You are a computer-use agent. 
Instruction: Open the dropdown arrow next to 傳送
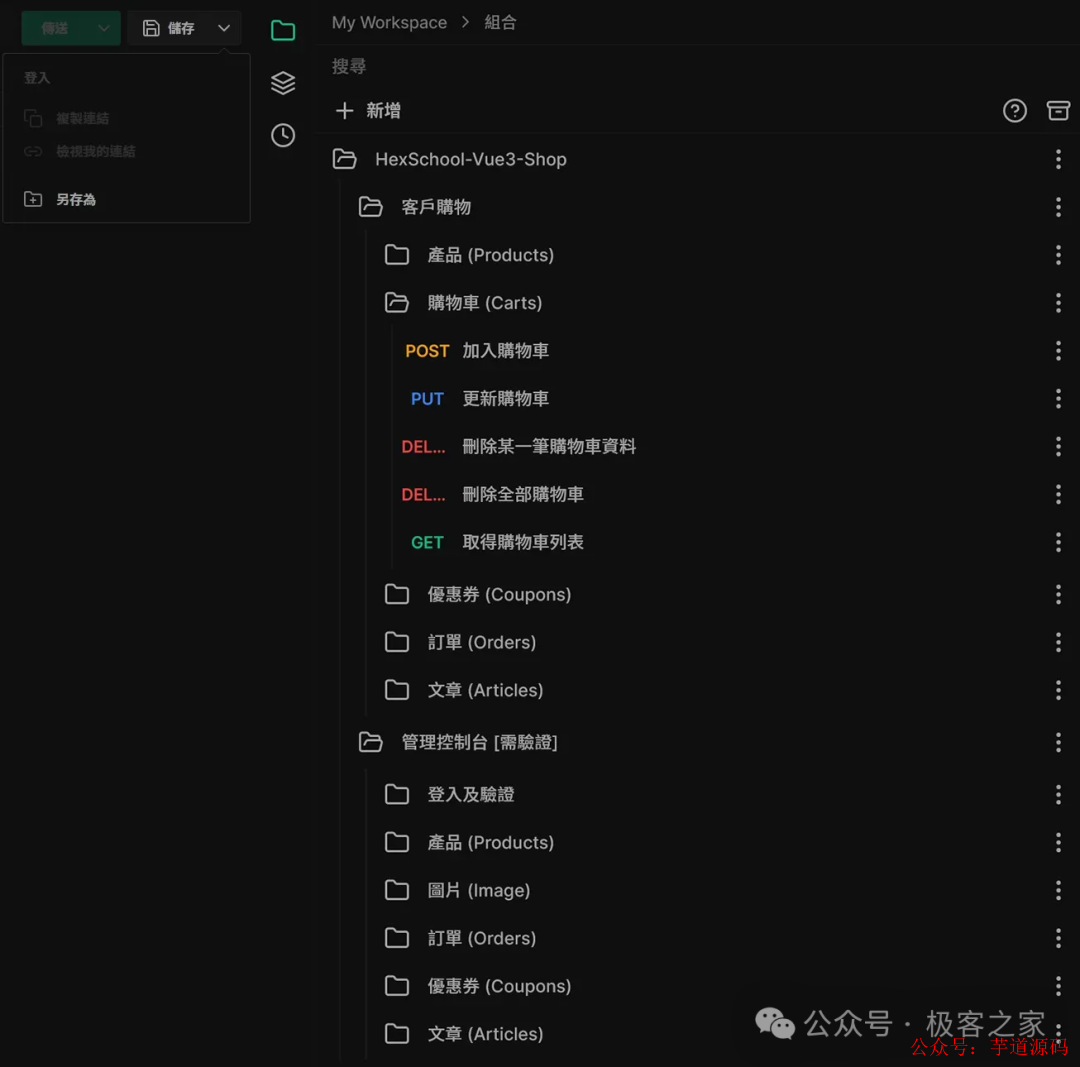pos(103,28)
